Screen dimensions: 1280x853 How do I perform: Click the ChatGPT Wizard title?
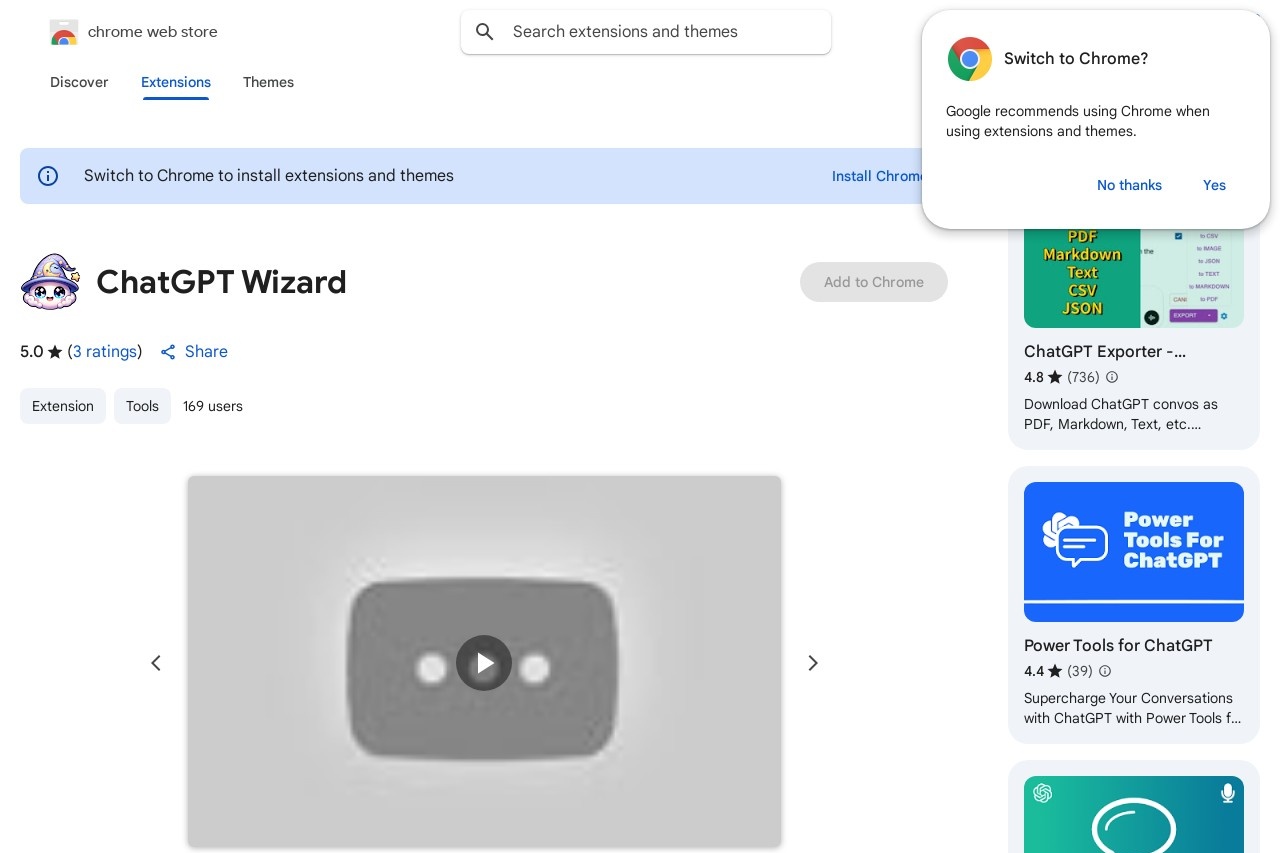[221, 282]
